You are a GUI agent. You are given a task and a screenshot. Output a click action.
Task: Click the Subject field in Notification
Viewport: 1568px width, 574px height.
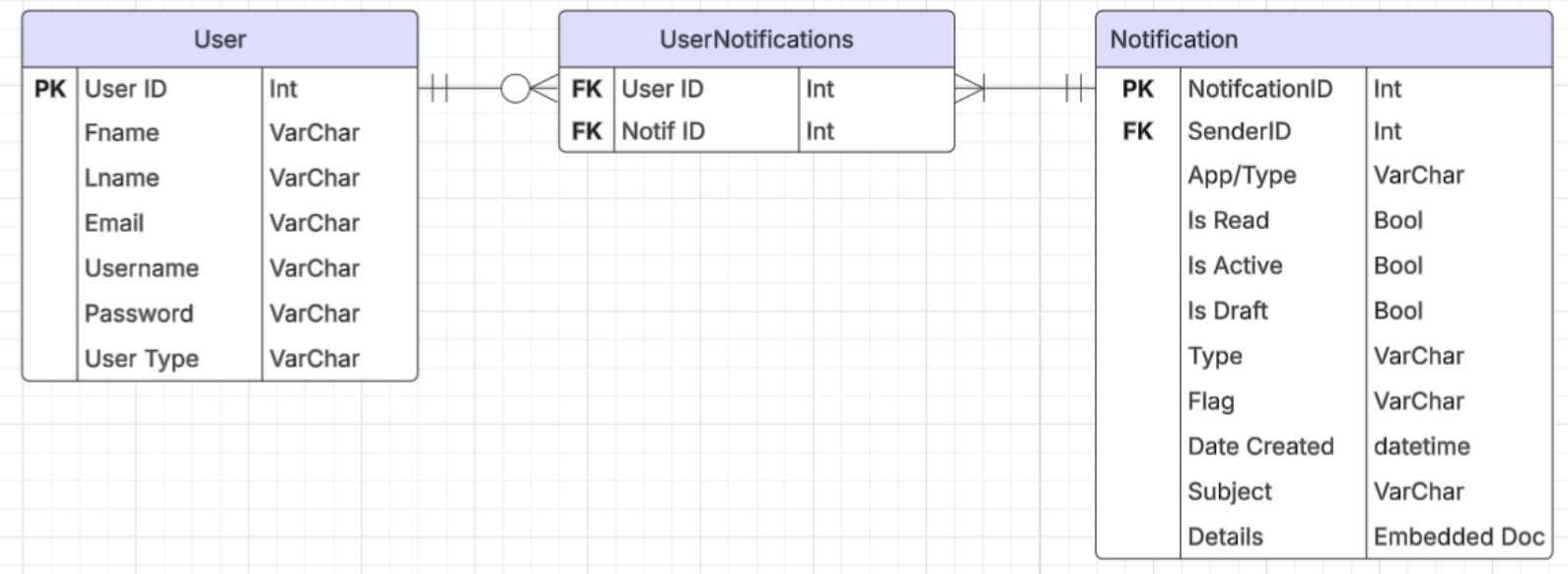click(1230, 492)
